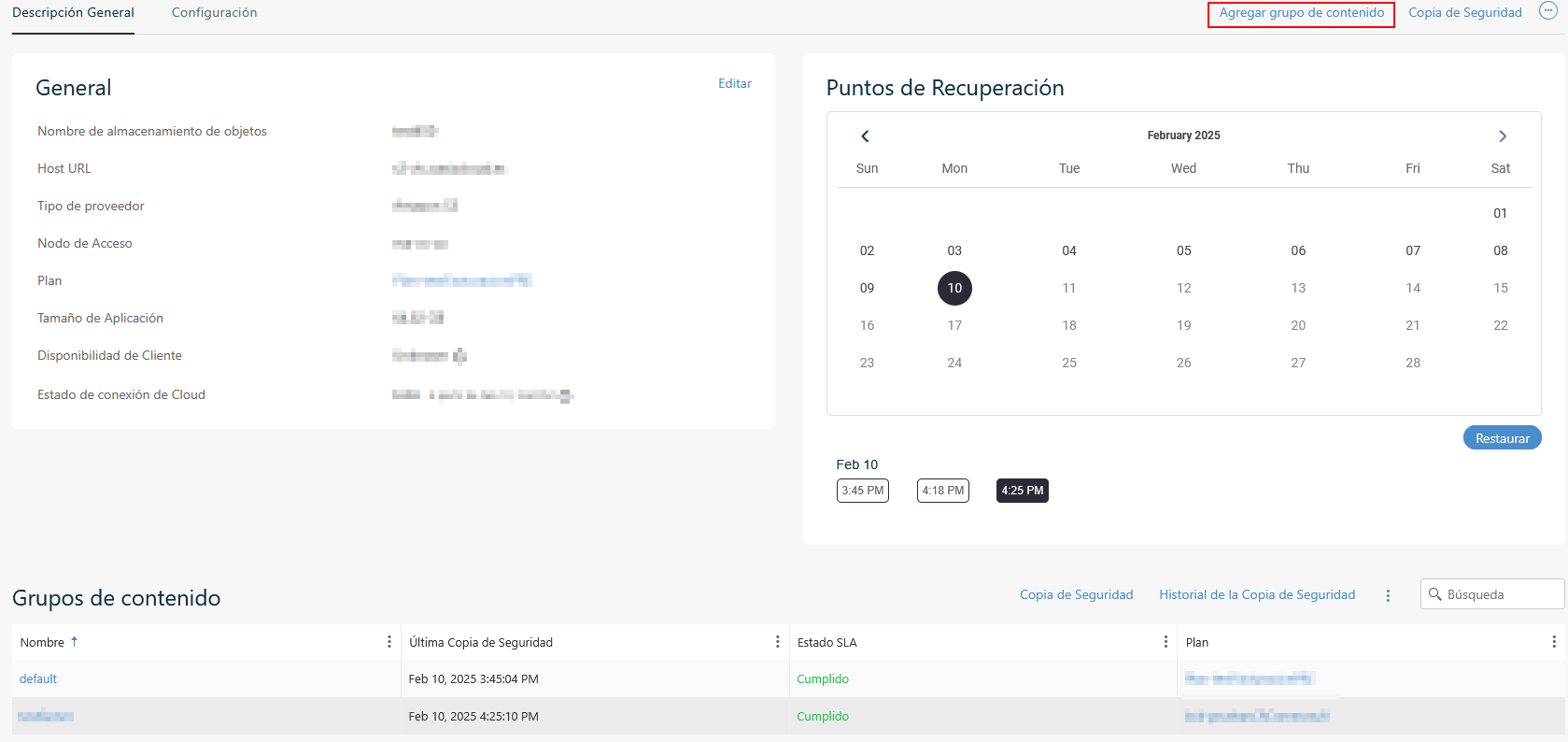Open Última Copia de Seguridad column menu

coord(777,642)
